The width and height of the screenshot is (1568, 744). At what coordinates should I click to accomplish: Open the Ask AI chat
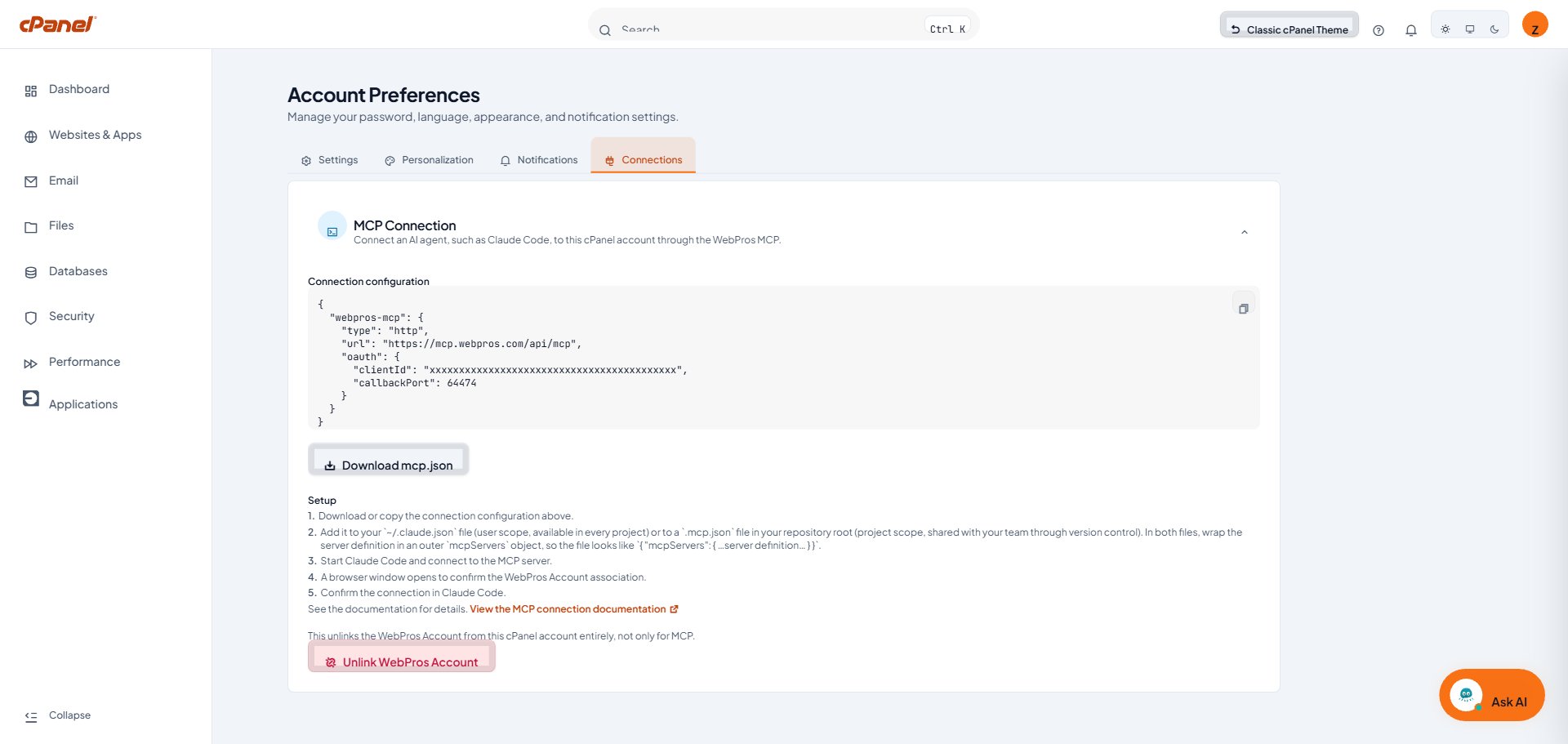pyautogui.click(x=1492, y=695)
